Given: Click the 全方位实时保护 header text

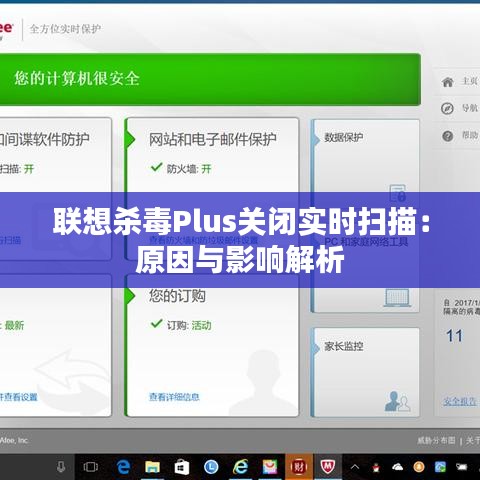Looking at the screenshot, I should tap(65, 29).
